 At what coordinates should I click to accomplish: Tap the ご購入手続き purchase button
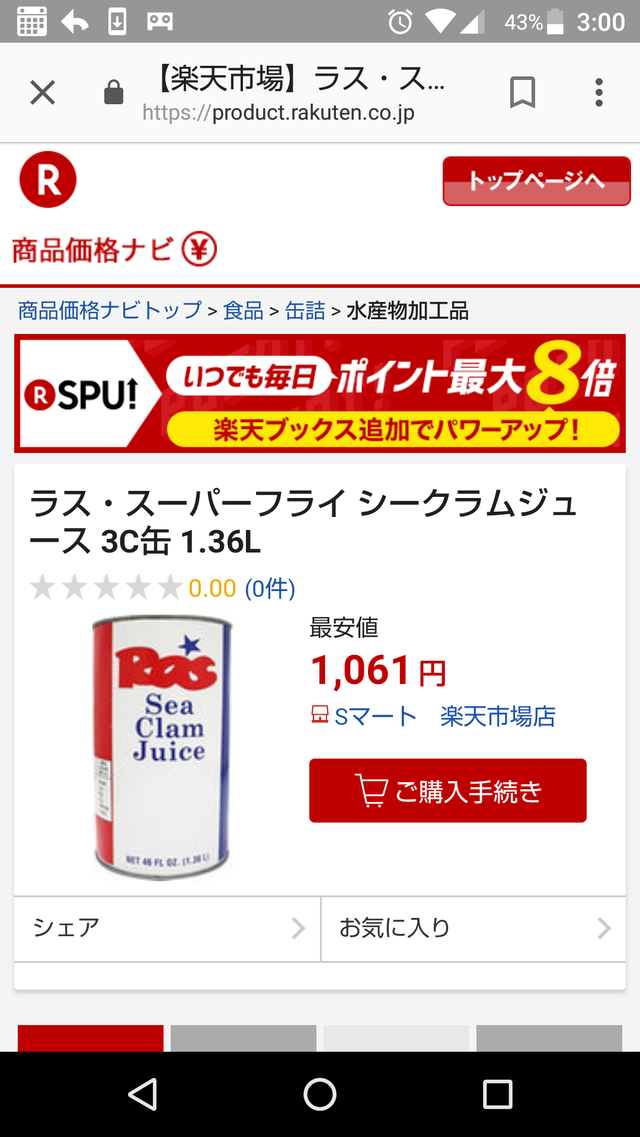(x=447, y=790)
